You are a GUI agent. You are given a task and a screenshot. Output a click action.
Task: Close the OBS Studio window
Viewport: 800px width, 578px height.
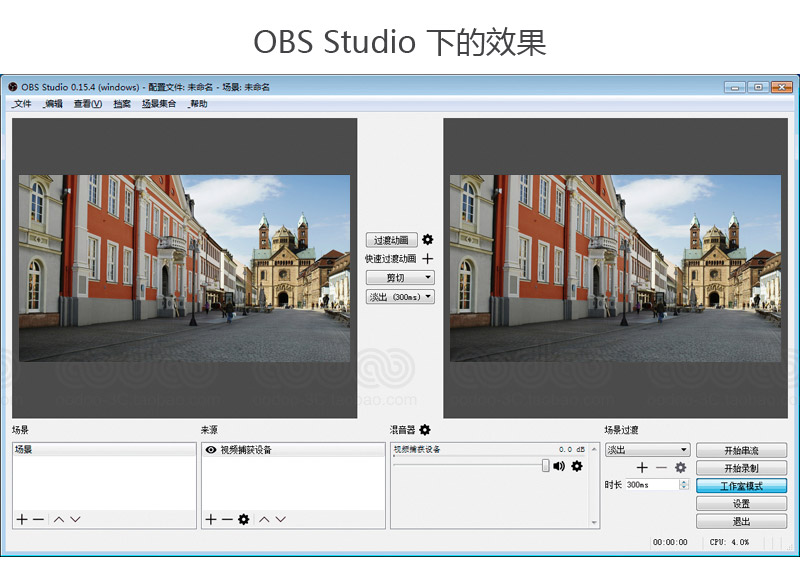tap(782, 87)
